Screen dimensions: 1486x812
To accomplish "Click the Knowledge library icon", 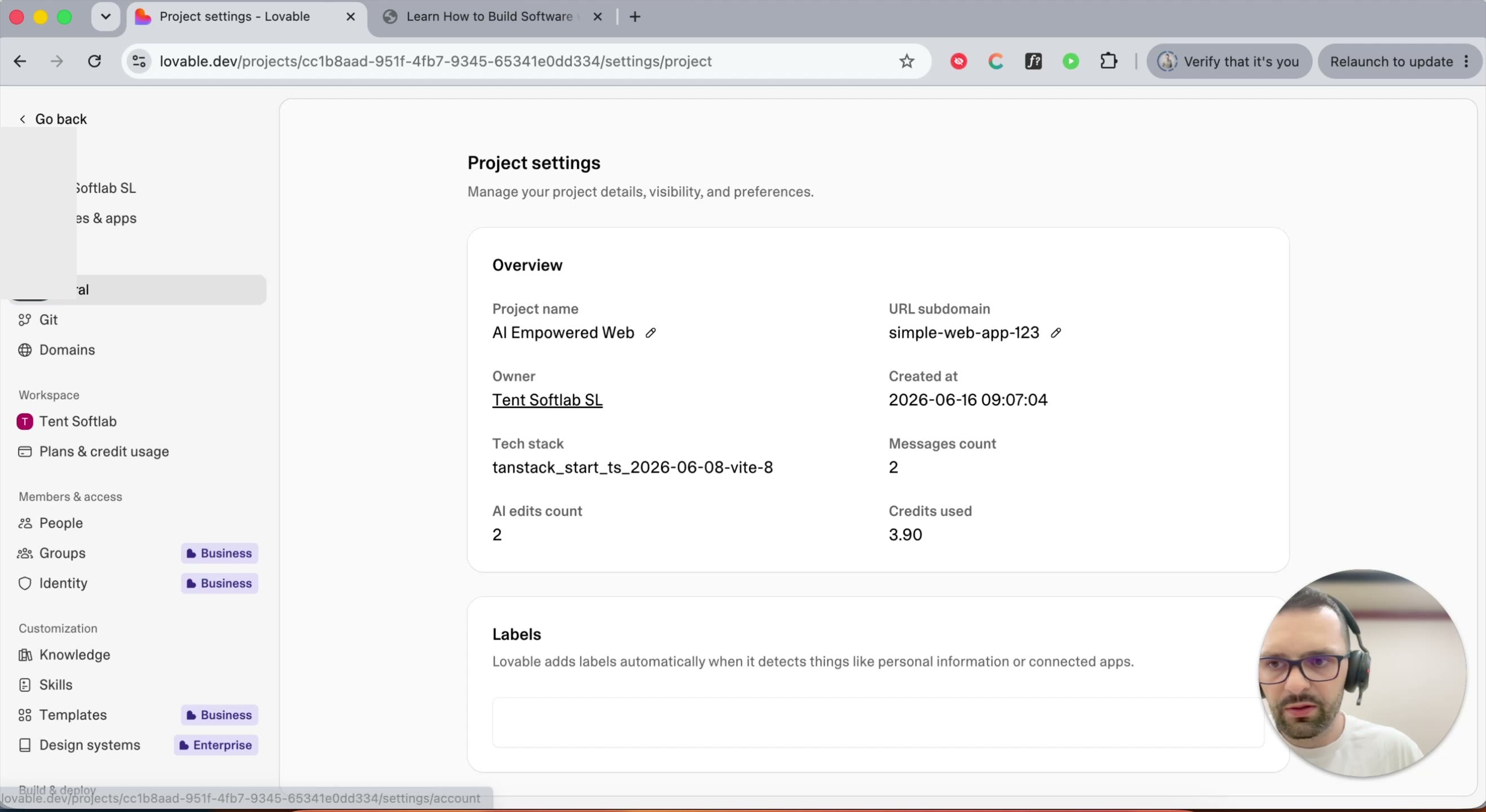I will 24,655.
